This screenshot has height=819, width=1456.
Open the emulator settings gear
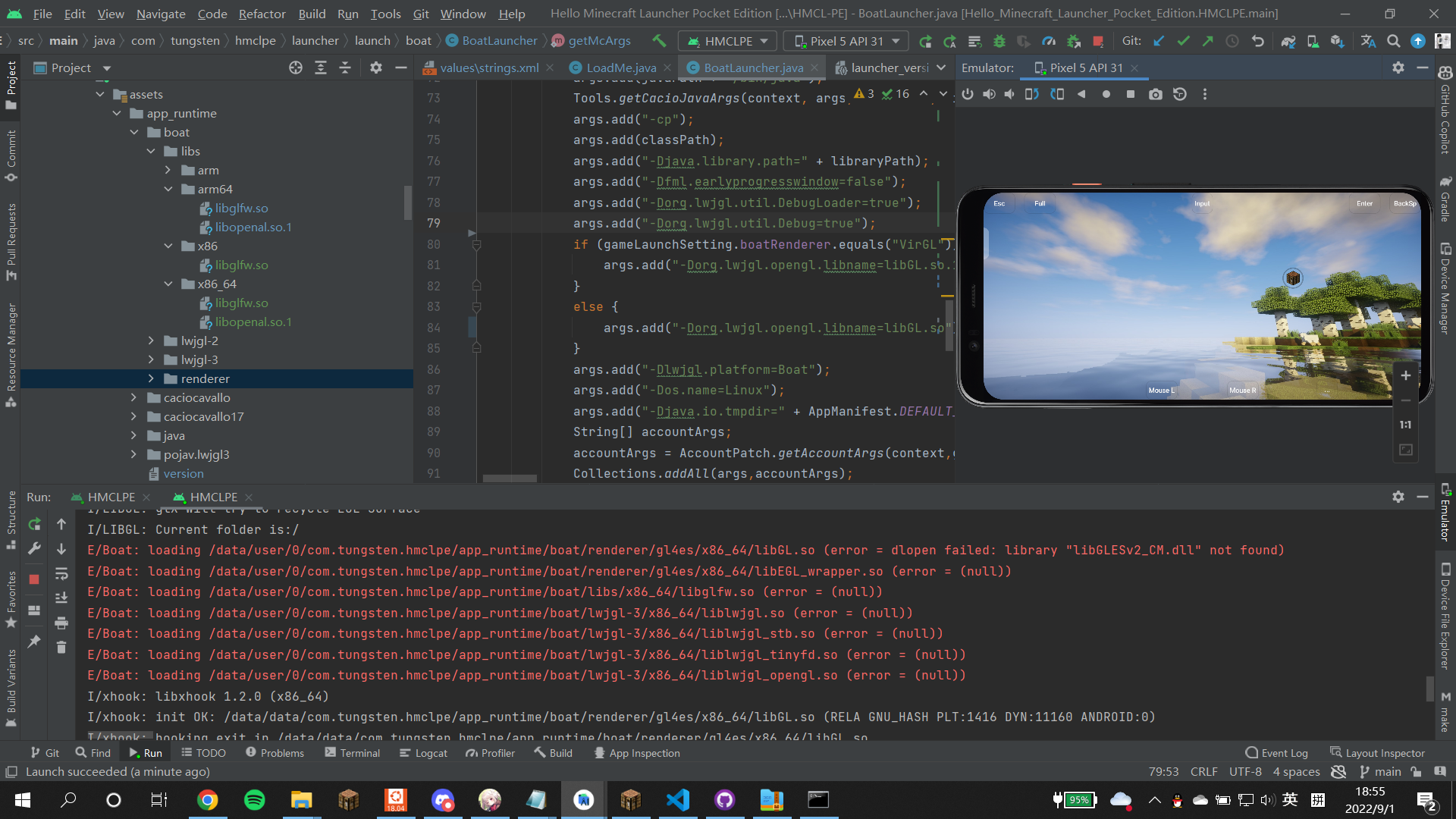tap(1398, 67)
